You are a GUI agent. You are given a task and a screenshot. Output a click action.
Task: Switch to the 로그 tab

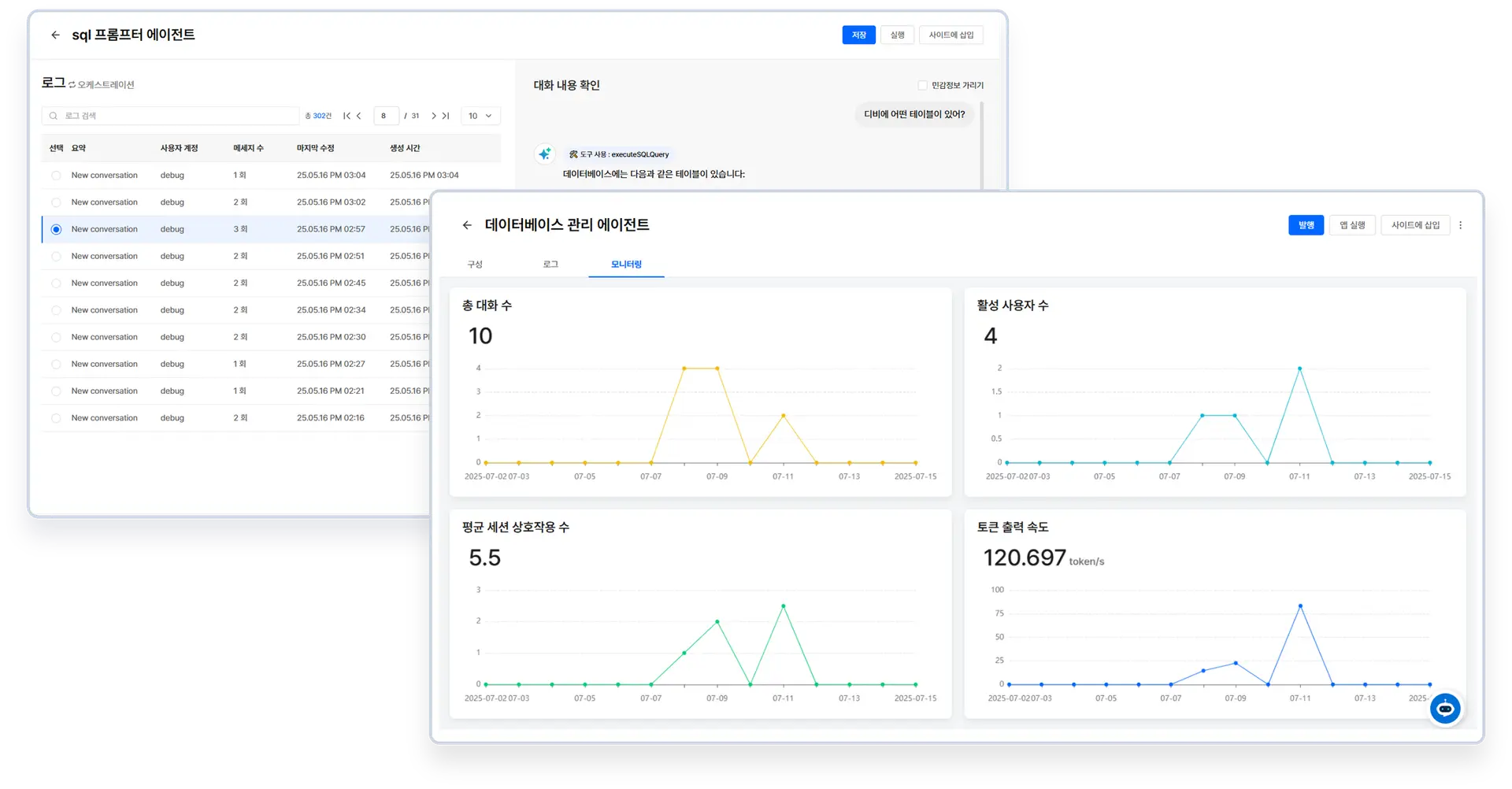[x=550, y=265]
